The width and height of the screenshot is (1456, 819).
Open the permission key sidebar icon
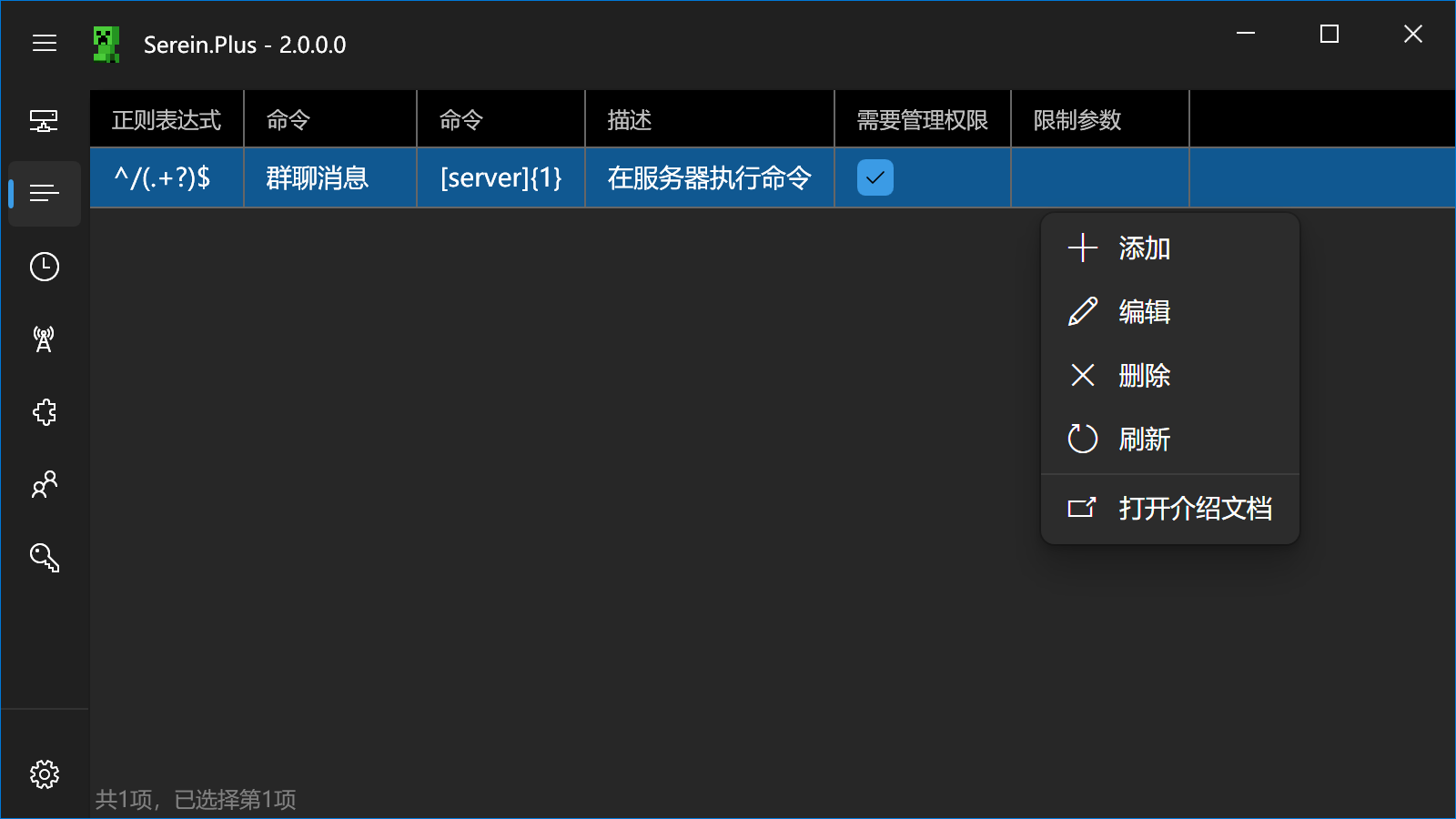tap(44, 558)
